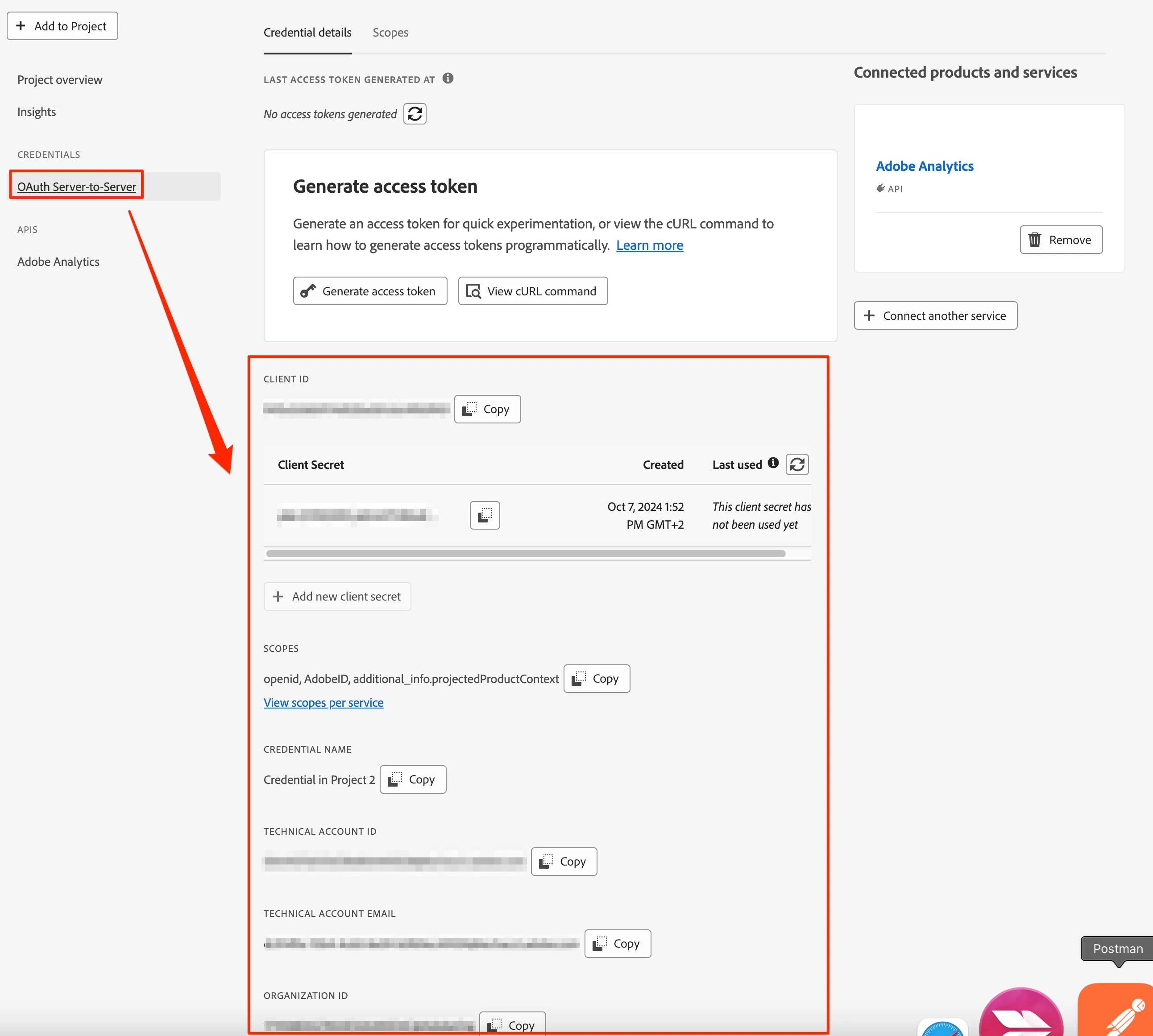
Task: Copy the scopes list
Action: coord(596,679)
